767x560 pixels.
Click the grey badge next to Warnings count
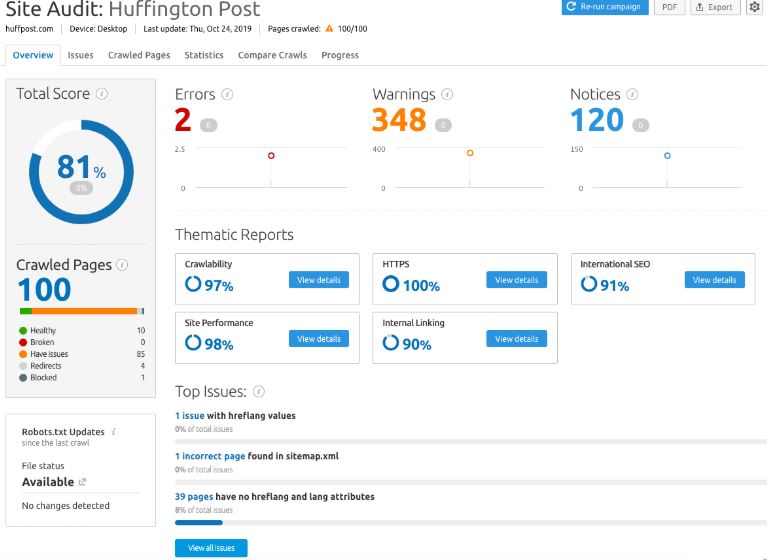[x=443, y=125]
